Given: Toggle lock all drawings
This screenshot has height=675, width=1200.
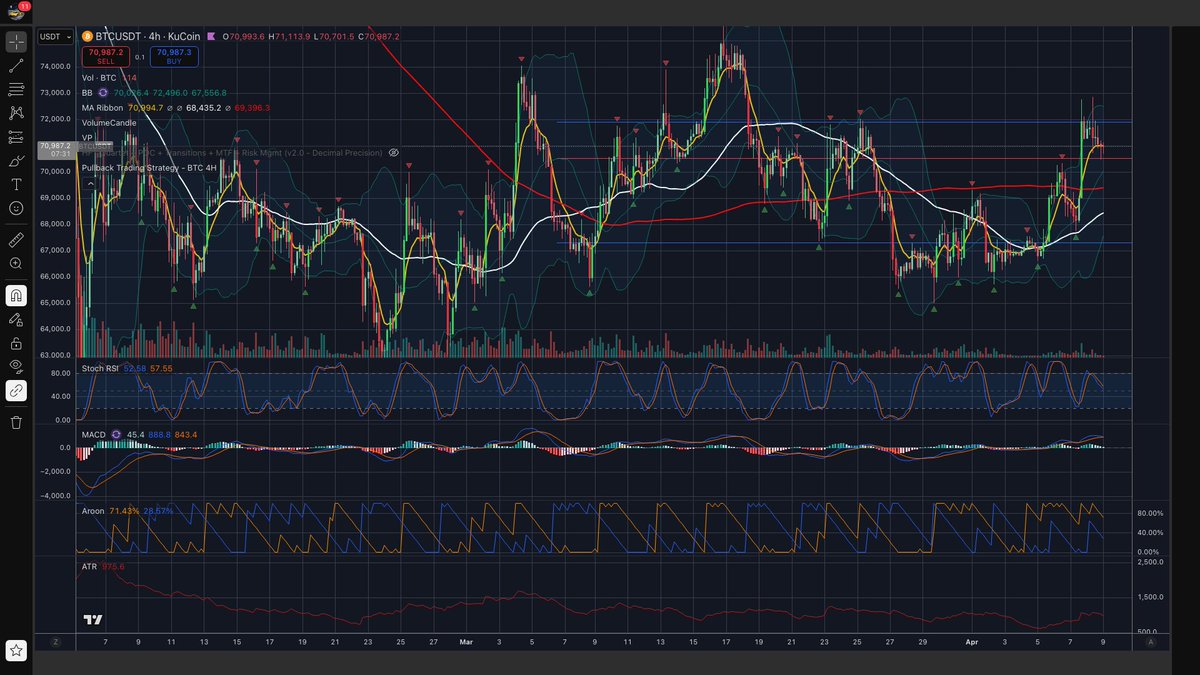Looking at the screenshot, I should tap(16, 343).
